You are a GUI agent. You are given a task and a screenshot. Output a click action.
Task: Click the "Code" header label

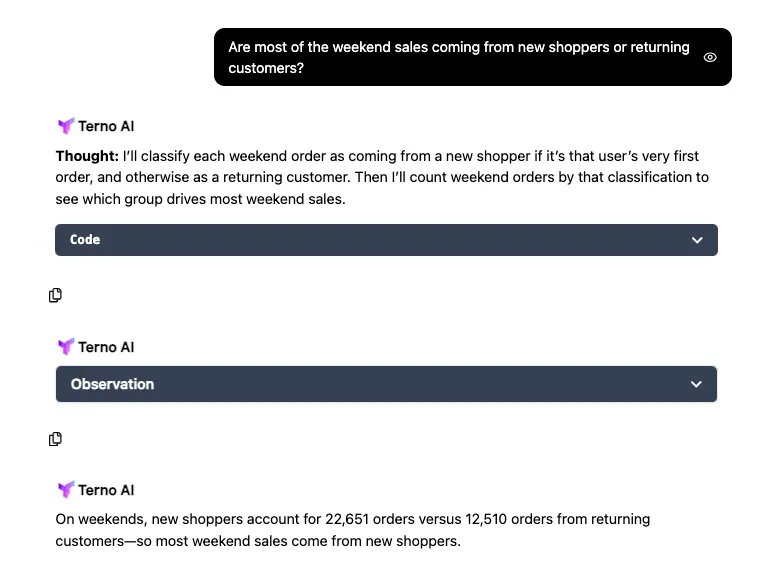(x=85, y=240)
